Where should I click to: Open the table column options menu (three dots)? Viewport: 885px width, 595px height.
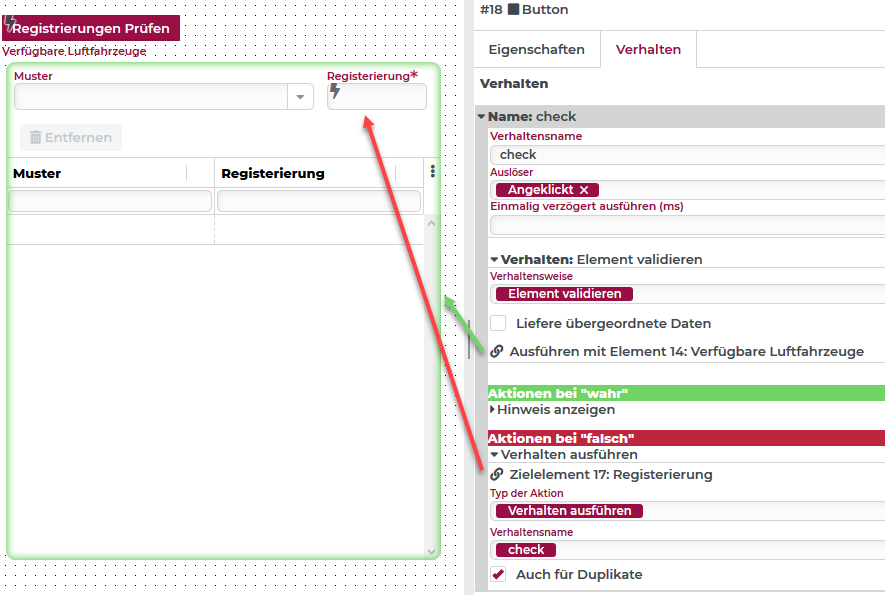[432, 172]
